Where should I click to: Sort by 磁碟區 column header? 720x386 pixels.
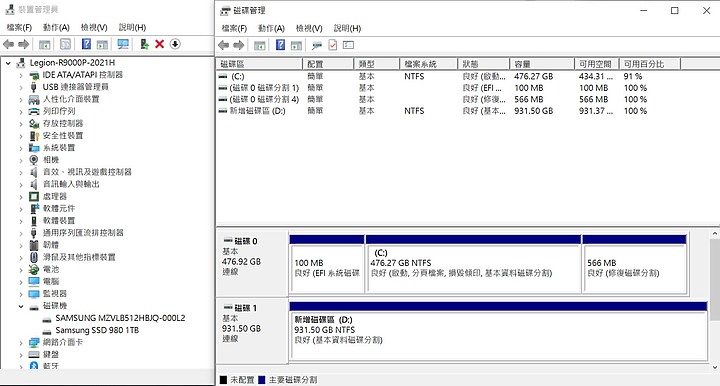(259, 64)
